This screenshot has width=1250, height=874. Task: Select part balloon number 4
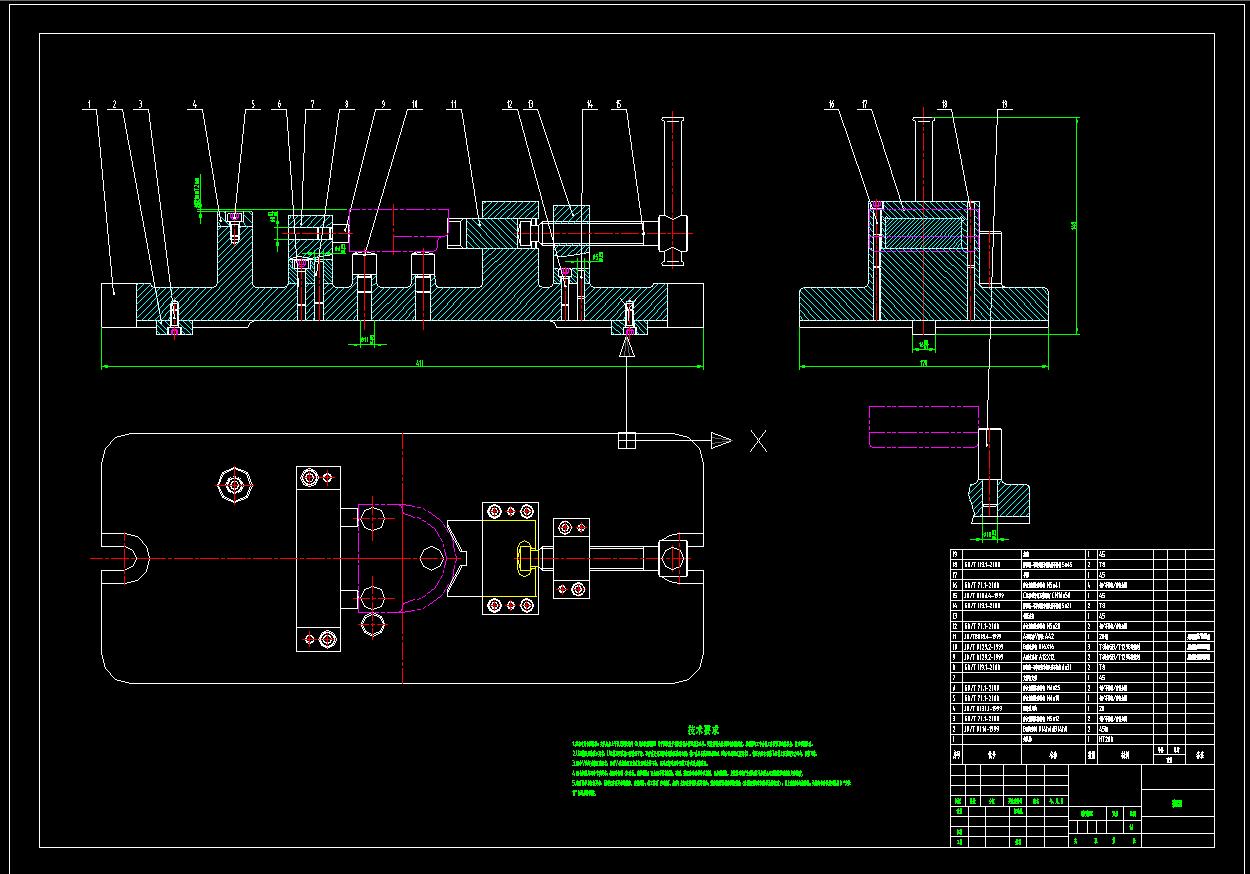click(x=195, y=103)
